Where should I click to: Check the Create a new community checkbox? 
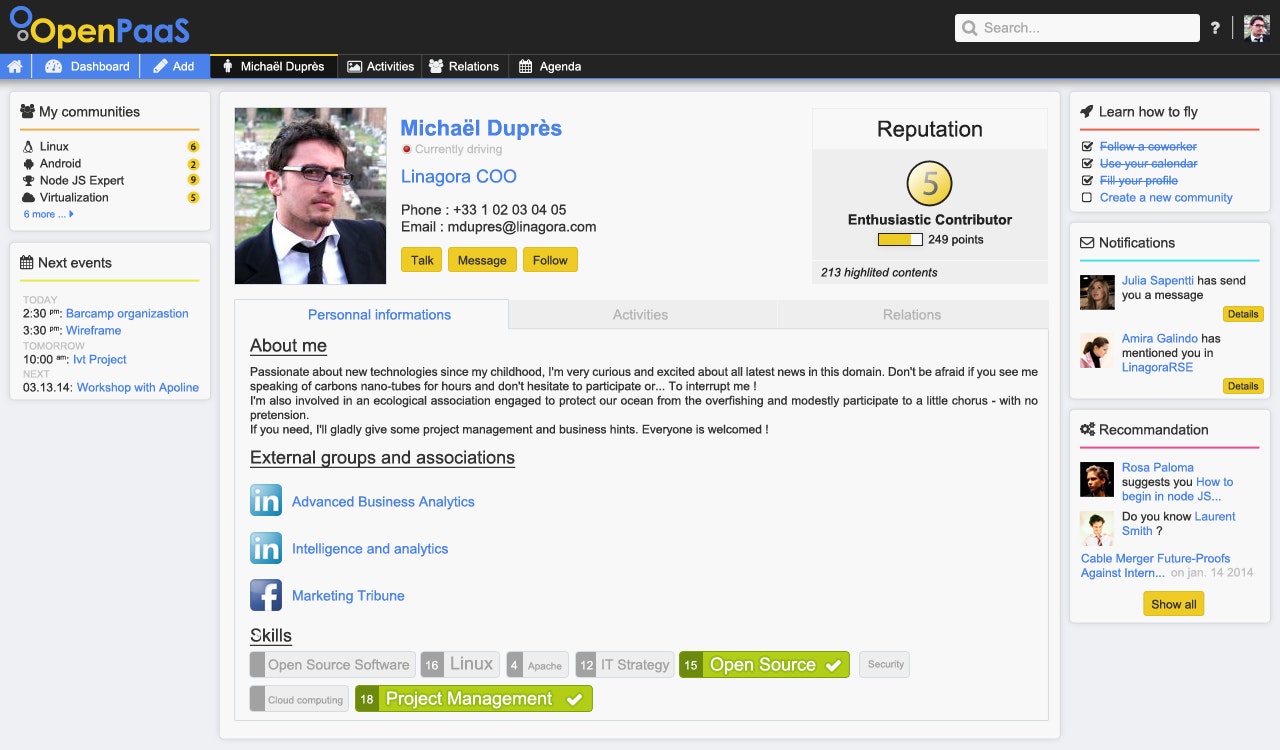point(1087,198)
